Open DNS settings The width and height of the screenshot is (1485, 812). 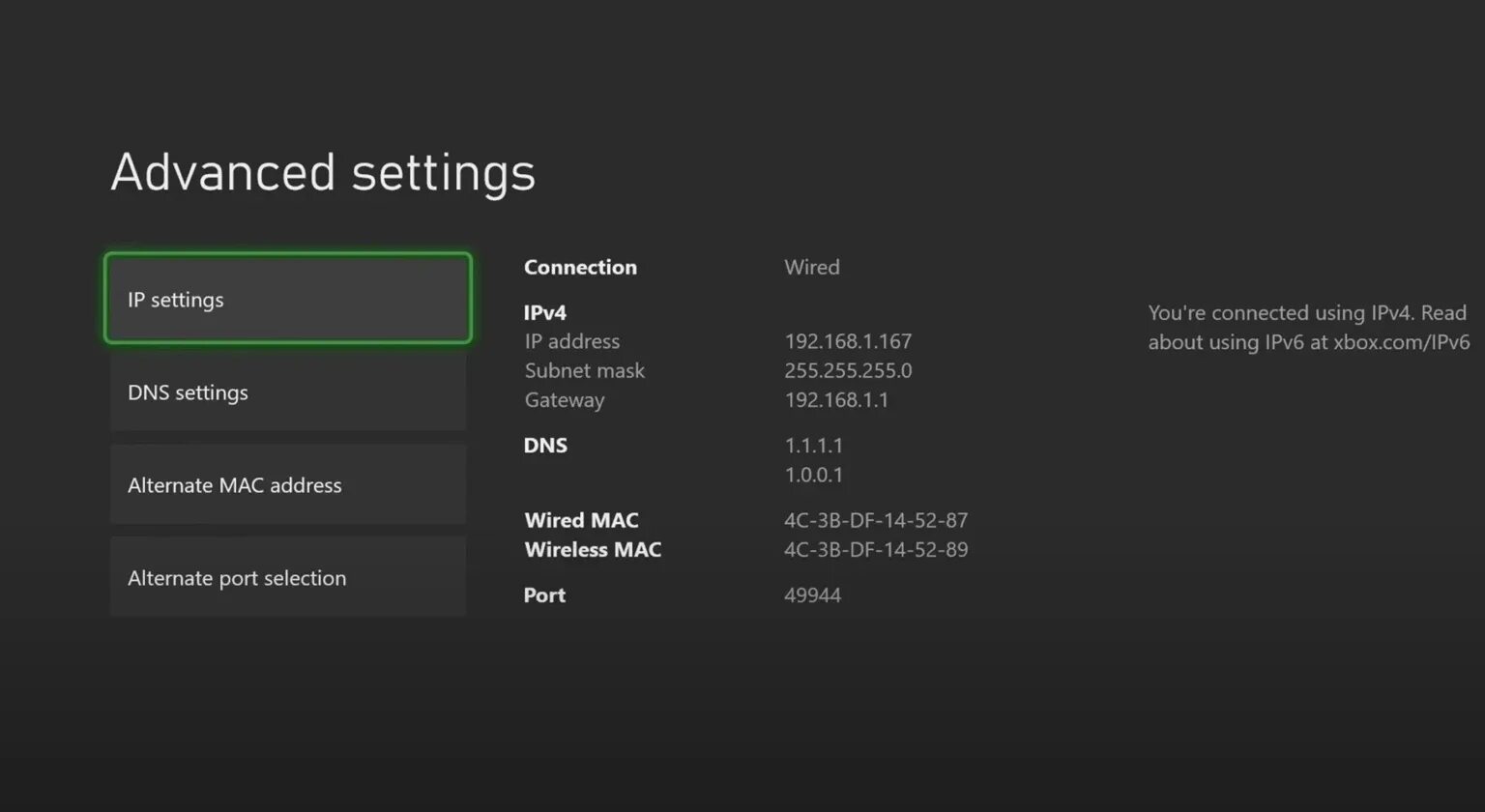[287, 392]
